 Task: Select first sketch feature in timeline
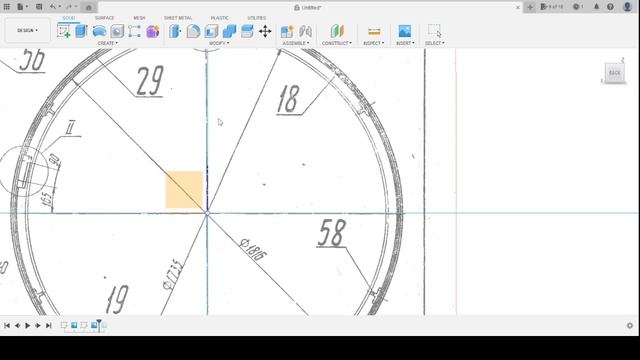(x=64, y=325)
